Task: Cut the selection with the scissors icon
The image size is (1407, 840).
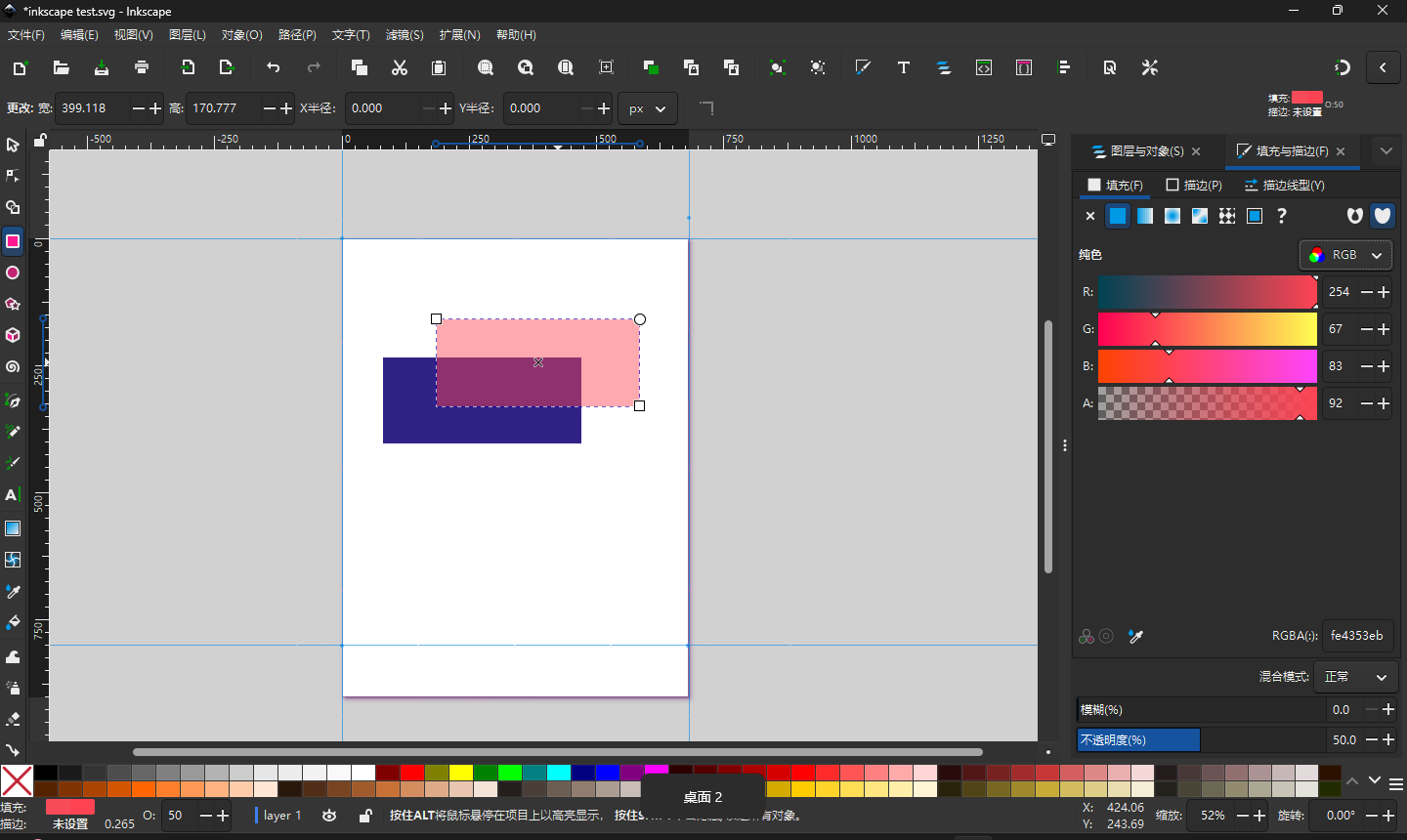Action: [400, 67]
